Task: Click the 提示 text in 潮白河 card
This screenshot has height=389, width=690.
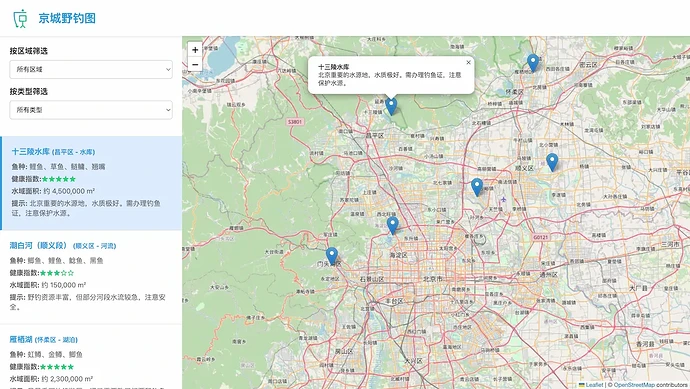Action: point(88,302)
